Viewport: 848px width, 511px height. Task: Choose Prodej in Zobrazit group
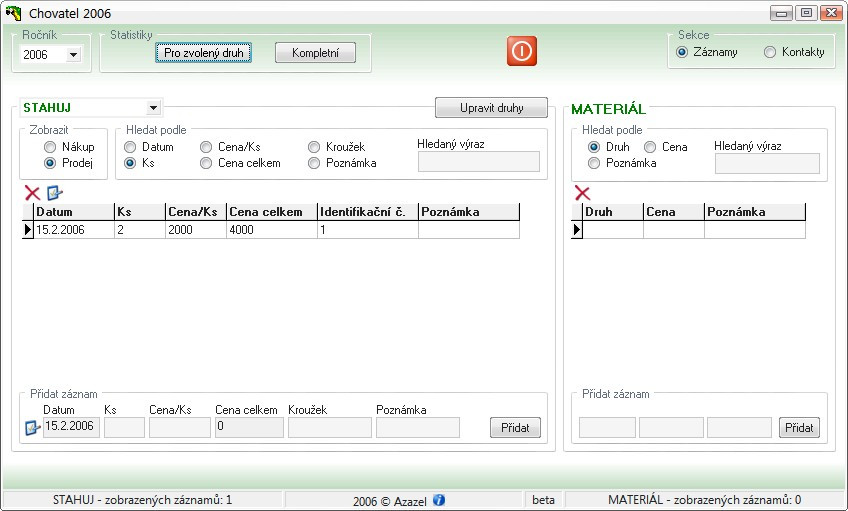pyautogui.click(x=50, y=163)
